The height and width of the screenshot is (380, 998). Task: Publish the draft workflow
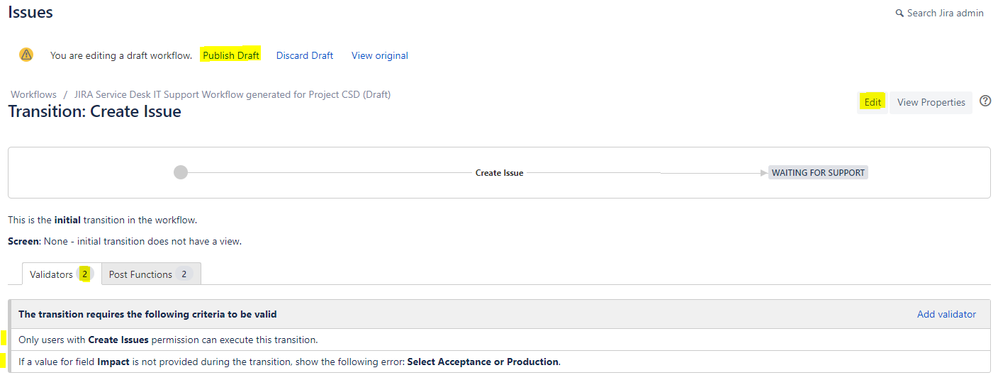click(231, 55)
